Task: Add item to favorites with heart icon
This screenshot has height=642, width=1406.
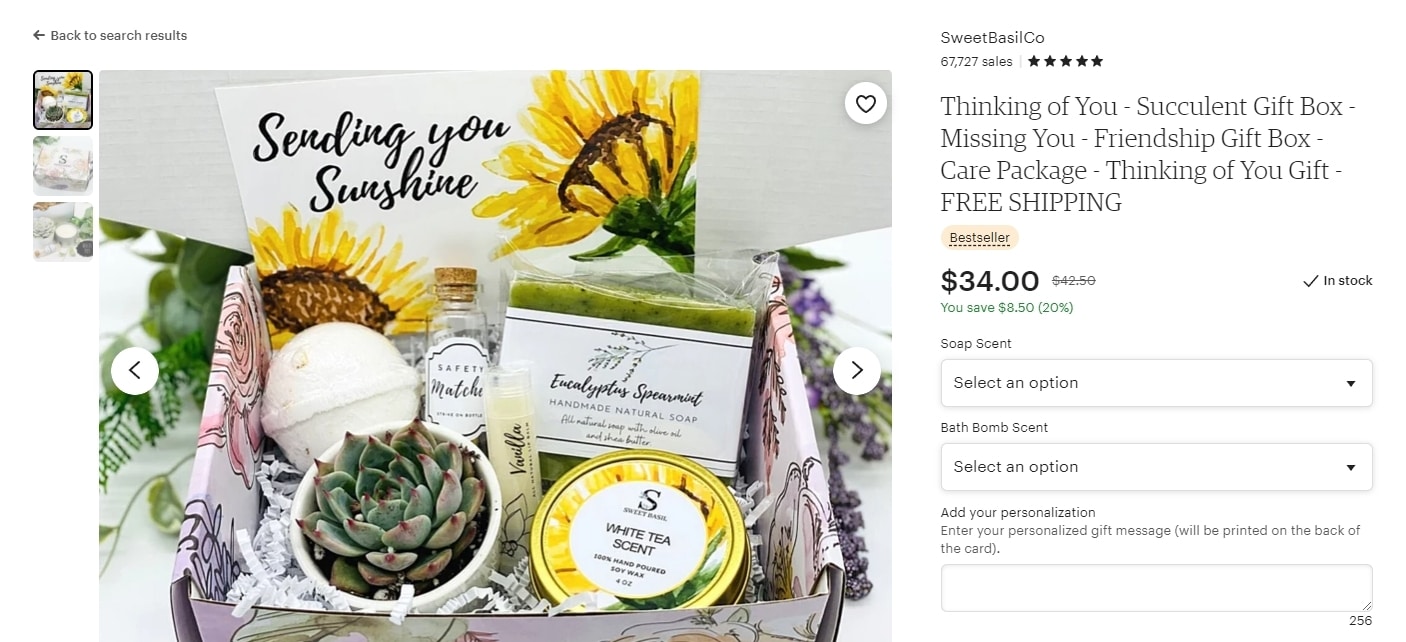Action: coord(866,103)
